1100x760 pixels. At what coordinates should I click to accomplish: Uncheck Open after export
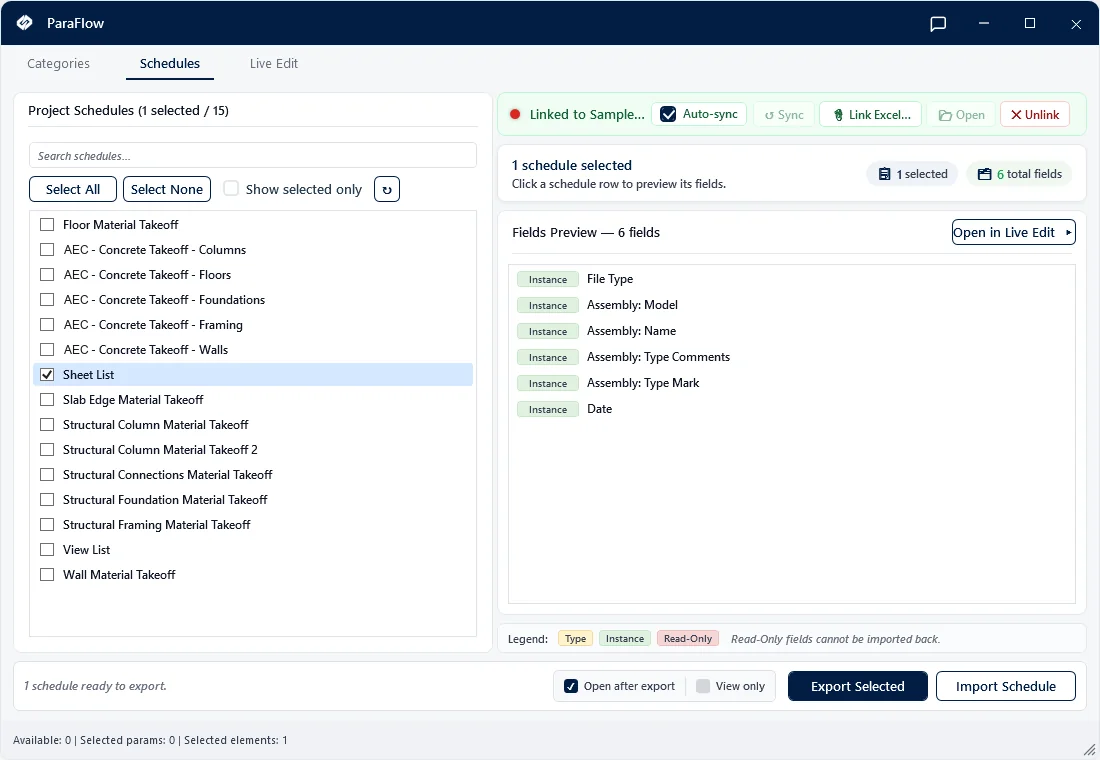point(571,686)
